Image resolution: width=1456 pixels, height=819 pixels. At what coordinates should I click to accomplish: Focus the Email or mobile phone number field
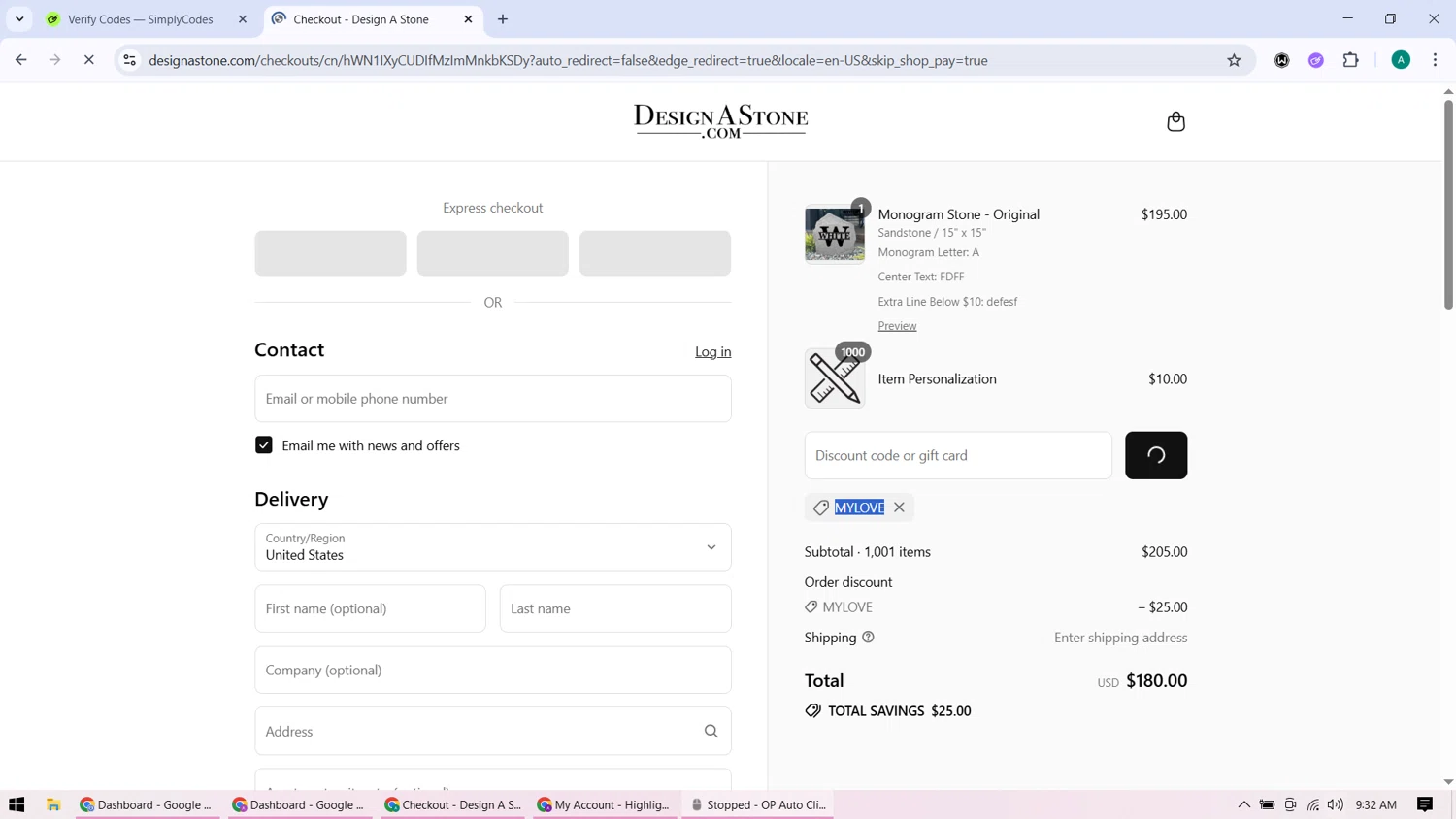493,399
